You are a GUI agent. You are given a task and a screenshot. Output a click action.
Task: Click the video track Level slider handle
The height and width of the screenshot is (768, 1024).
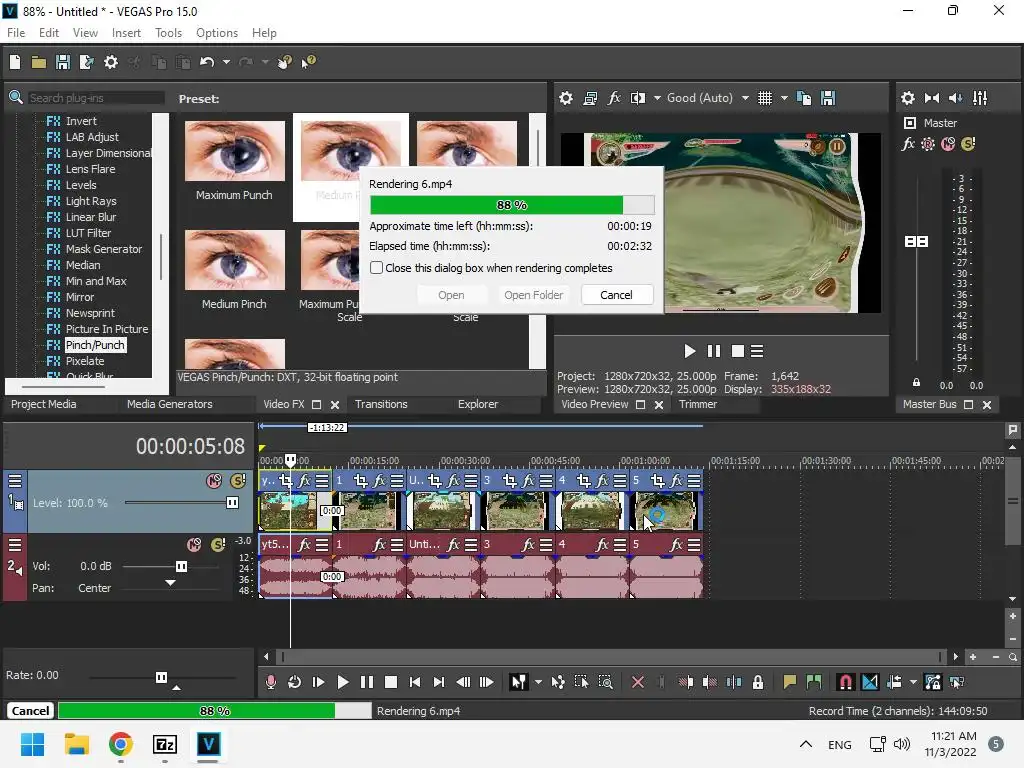[232, 502]
